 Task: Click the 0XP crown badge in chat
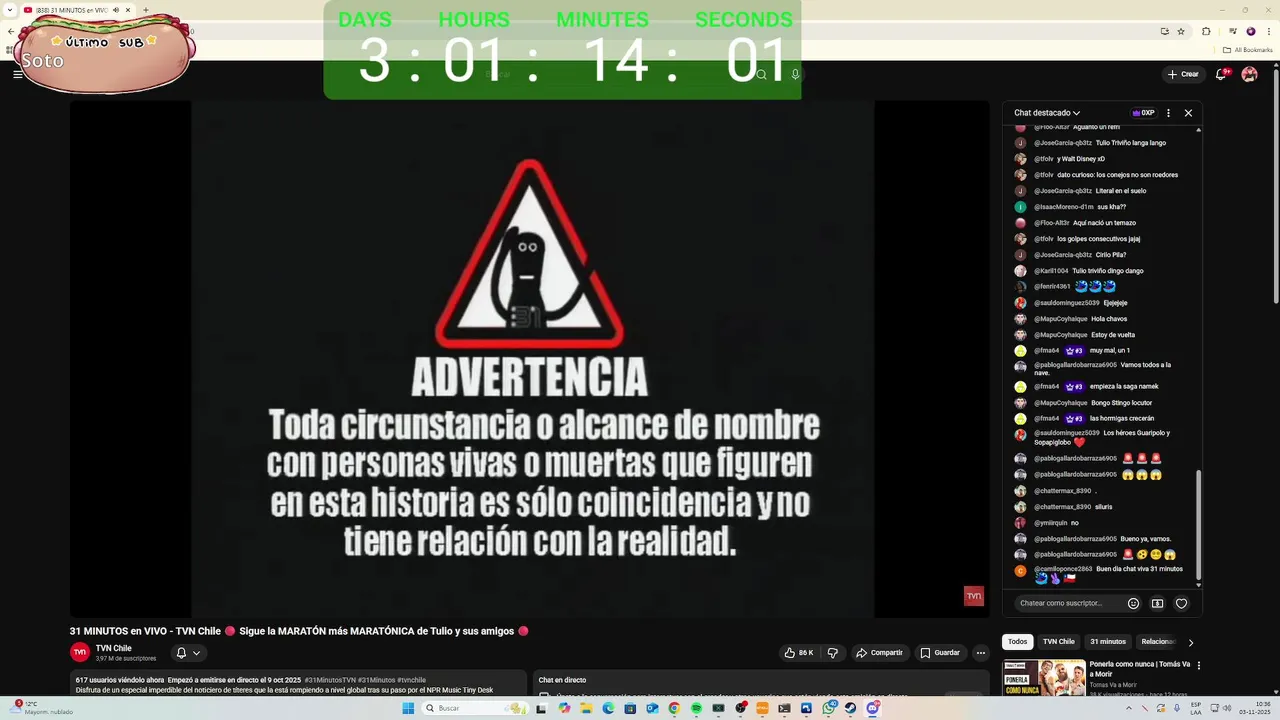pos(1143,113)
